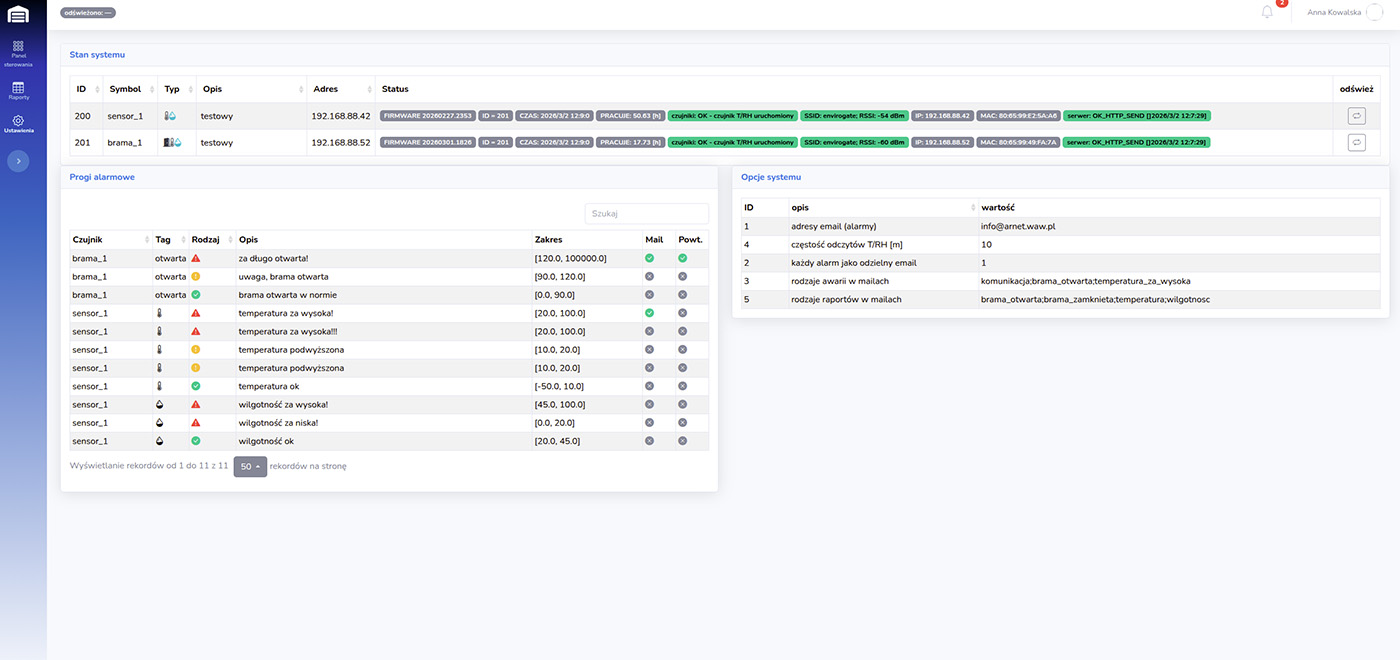The height and width of the screenshot is (660, 1400).
Task: Expand the sidebar with the arrow button
Action: click(x=18, y=160)
